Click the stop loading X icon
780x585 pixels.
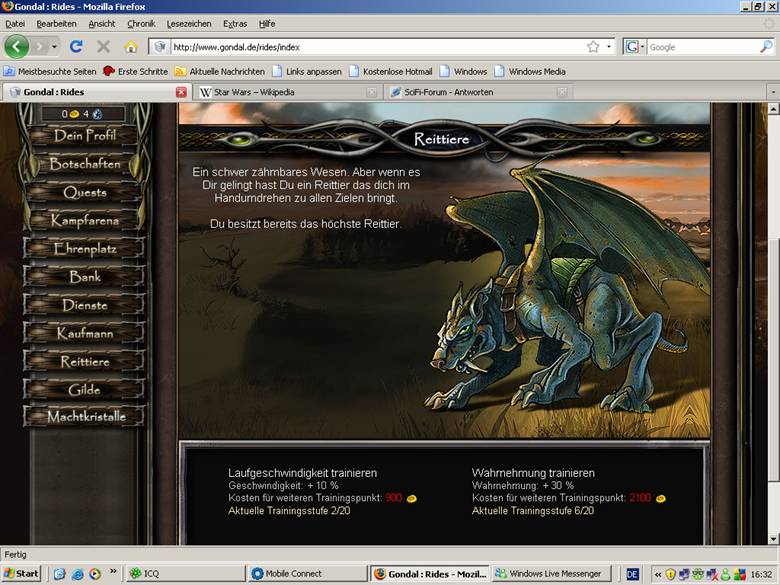(x=103, y=46)
